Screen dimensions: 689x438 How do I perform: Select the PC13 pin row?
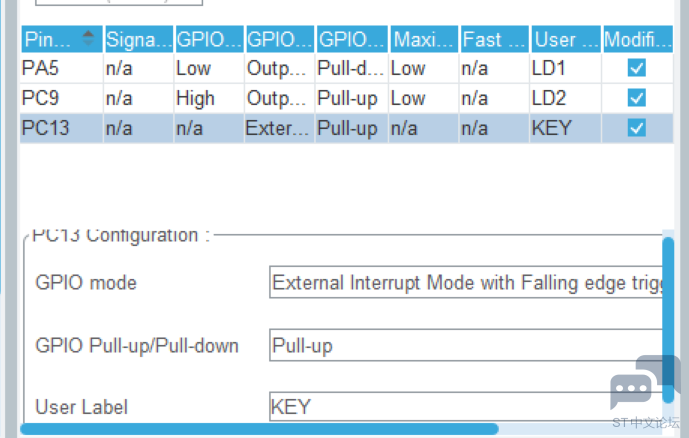click(x=346, y=128)
